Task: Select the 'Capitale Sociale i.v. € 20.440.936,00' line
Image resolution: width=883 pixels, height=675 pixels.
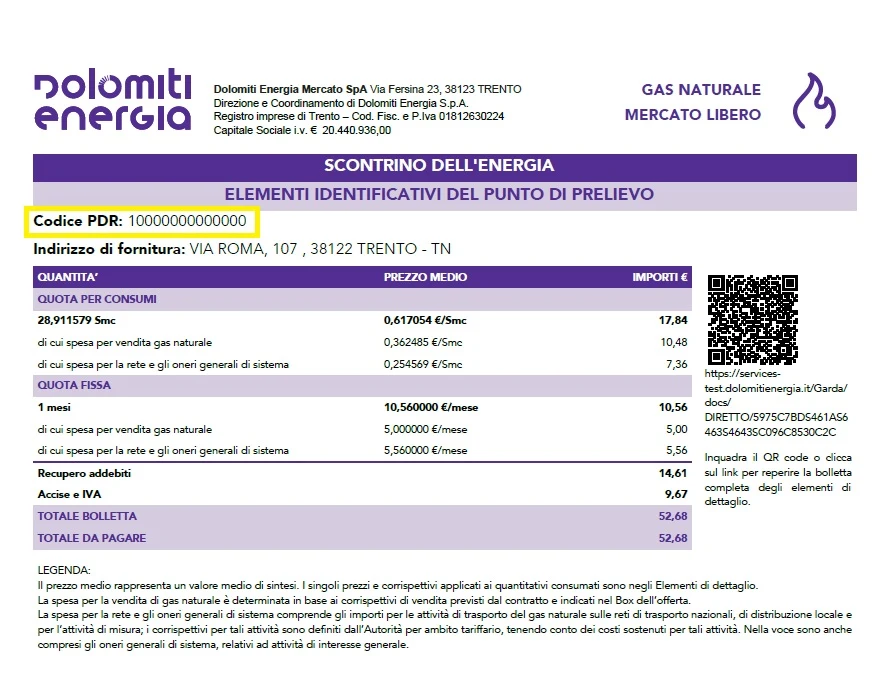Action: 302,131
